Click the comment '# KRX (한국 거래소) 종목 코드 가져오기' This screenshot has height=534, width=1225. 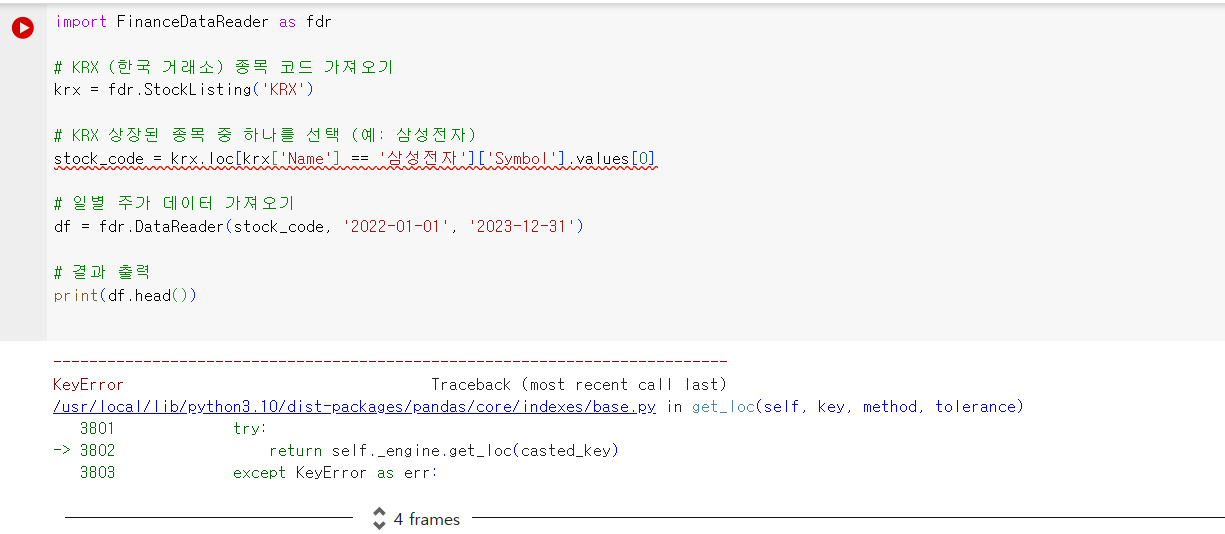click(224, 67)
